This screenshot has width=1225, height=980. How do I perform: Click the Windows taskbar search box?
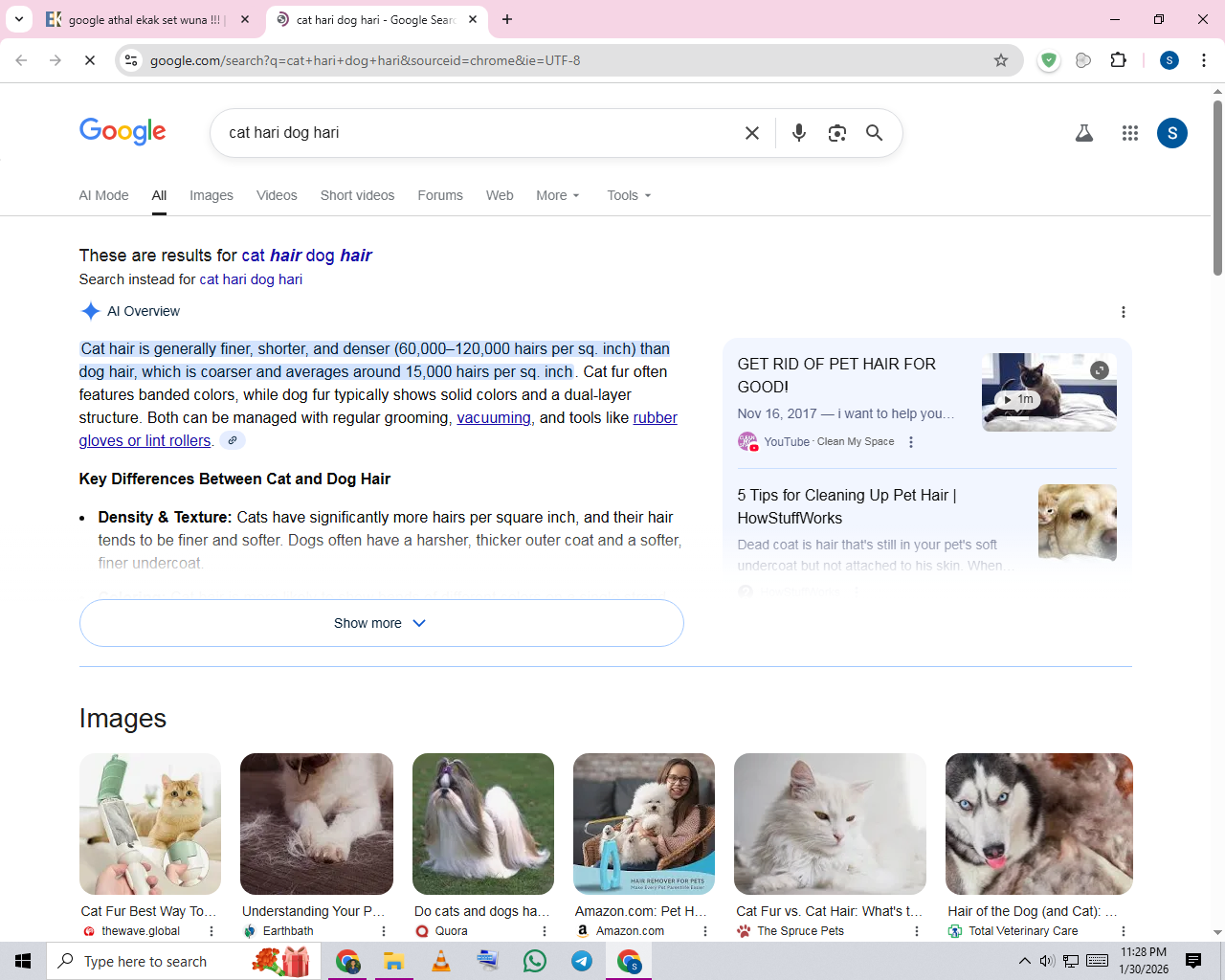[x=182, y=961]
